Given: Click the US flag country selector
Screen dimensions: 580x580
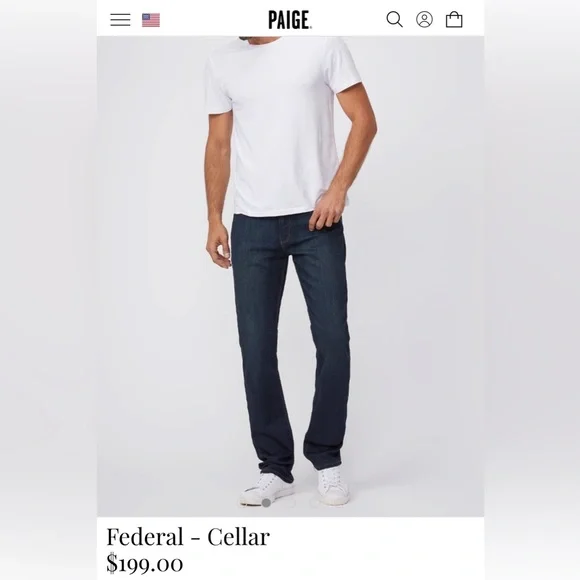Looking at the screenshot, I should tap(151, 20).
